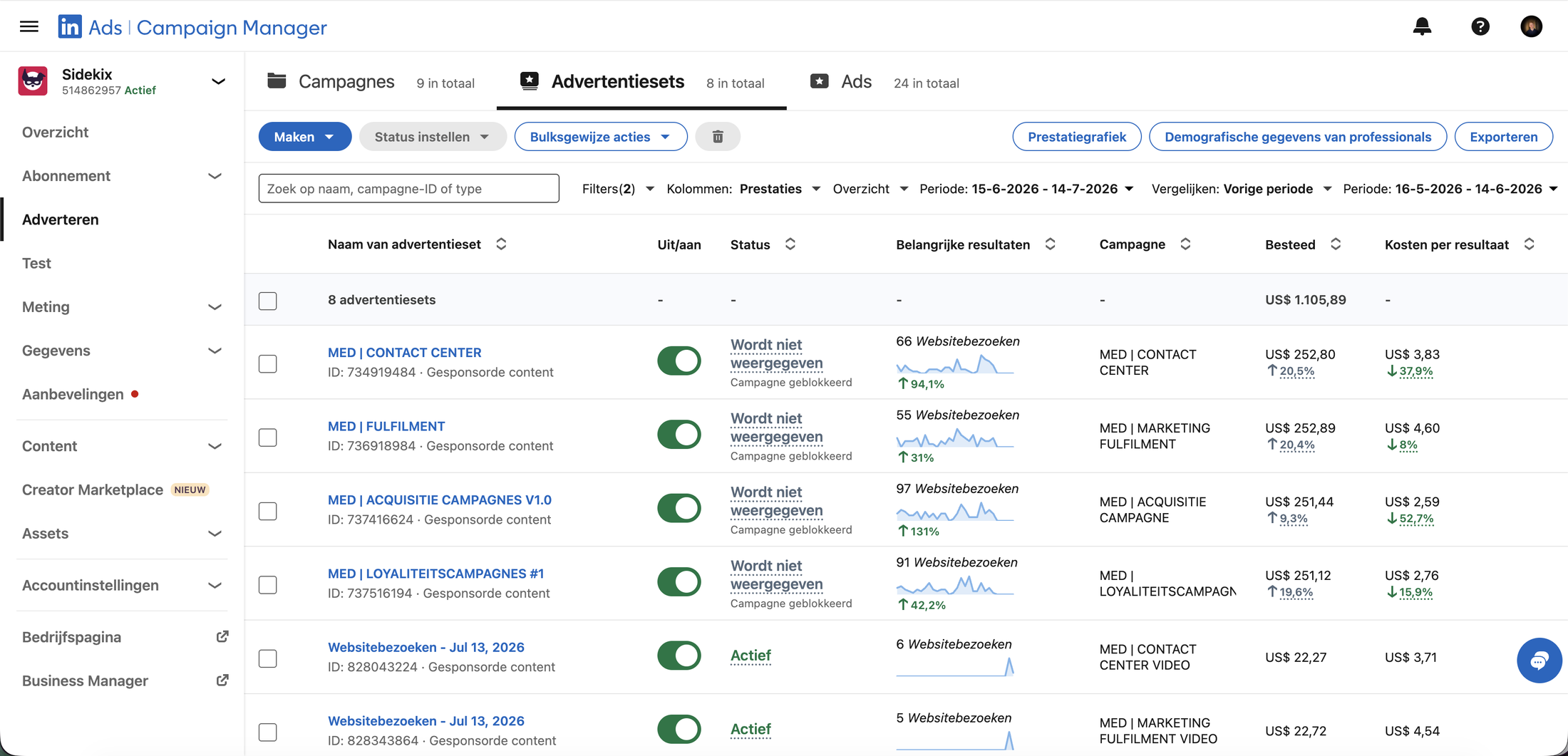Check the MED | CONTACT CENTER row
Image resolution: width=1568 pixels, height=756 pixels.
[268, 363]
